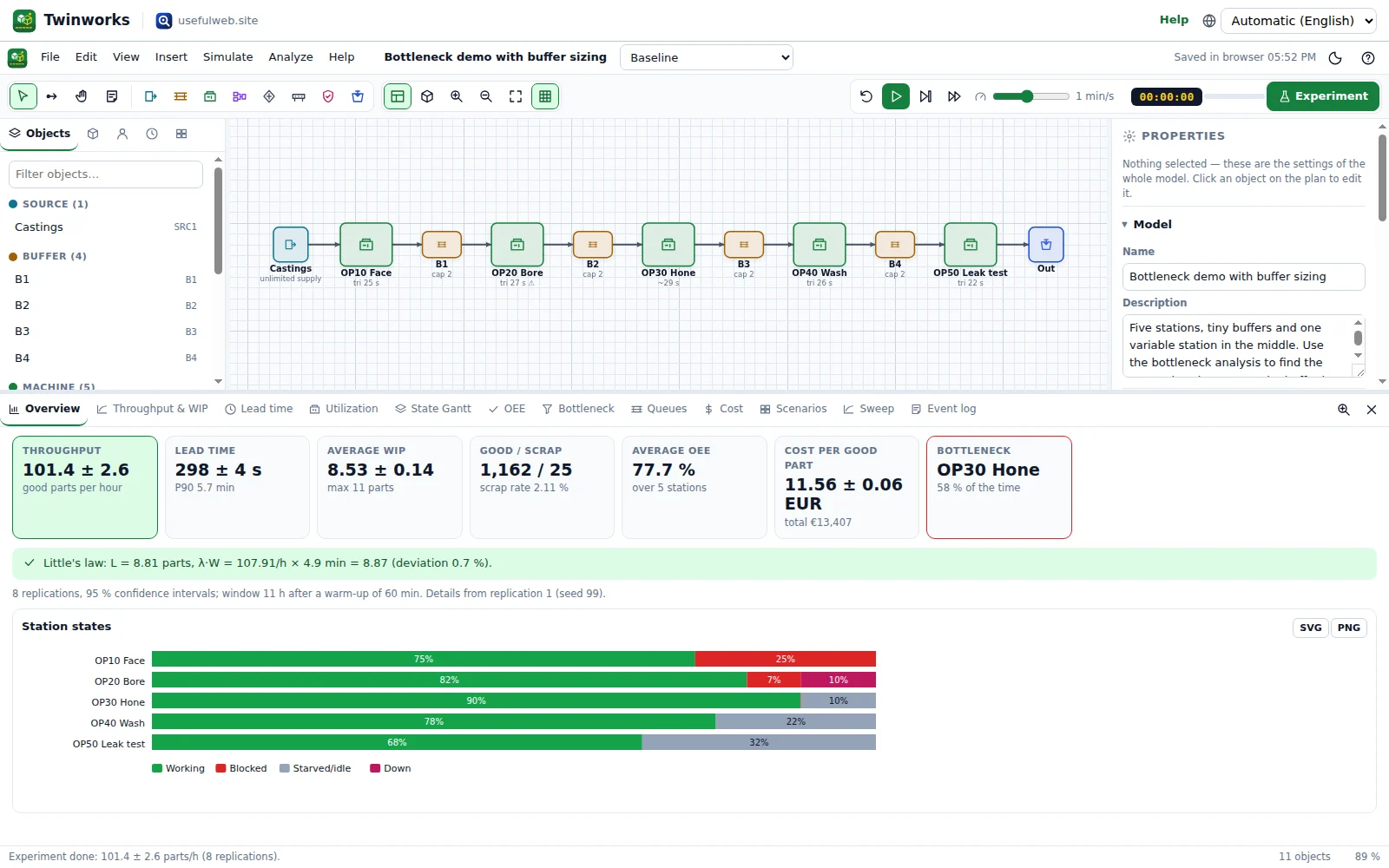The height and width of the screenshot is (868, 1389).
Task: Open the THROUGHPUT summary card
Action: [85, 487]
